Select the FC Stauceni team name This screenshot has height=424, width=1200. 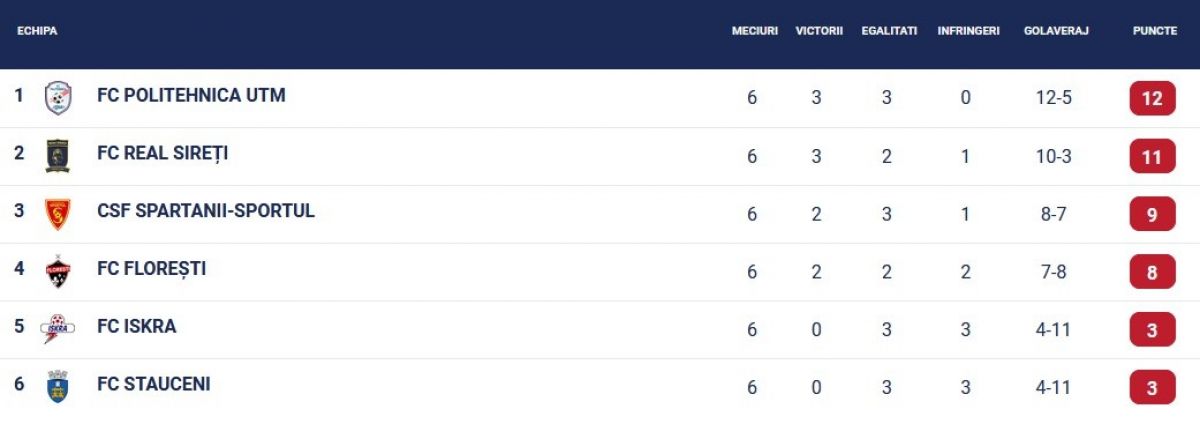pyautogui.click(x=154, y=385)
